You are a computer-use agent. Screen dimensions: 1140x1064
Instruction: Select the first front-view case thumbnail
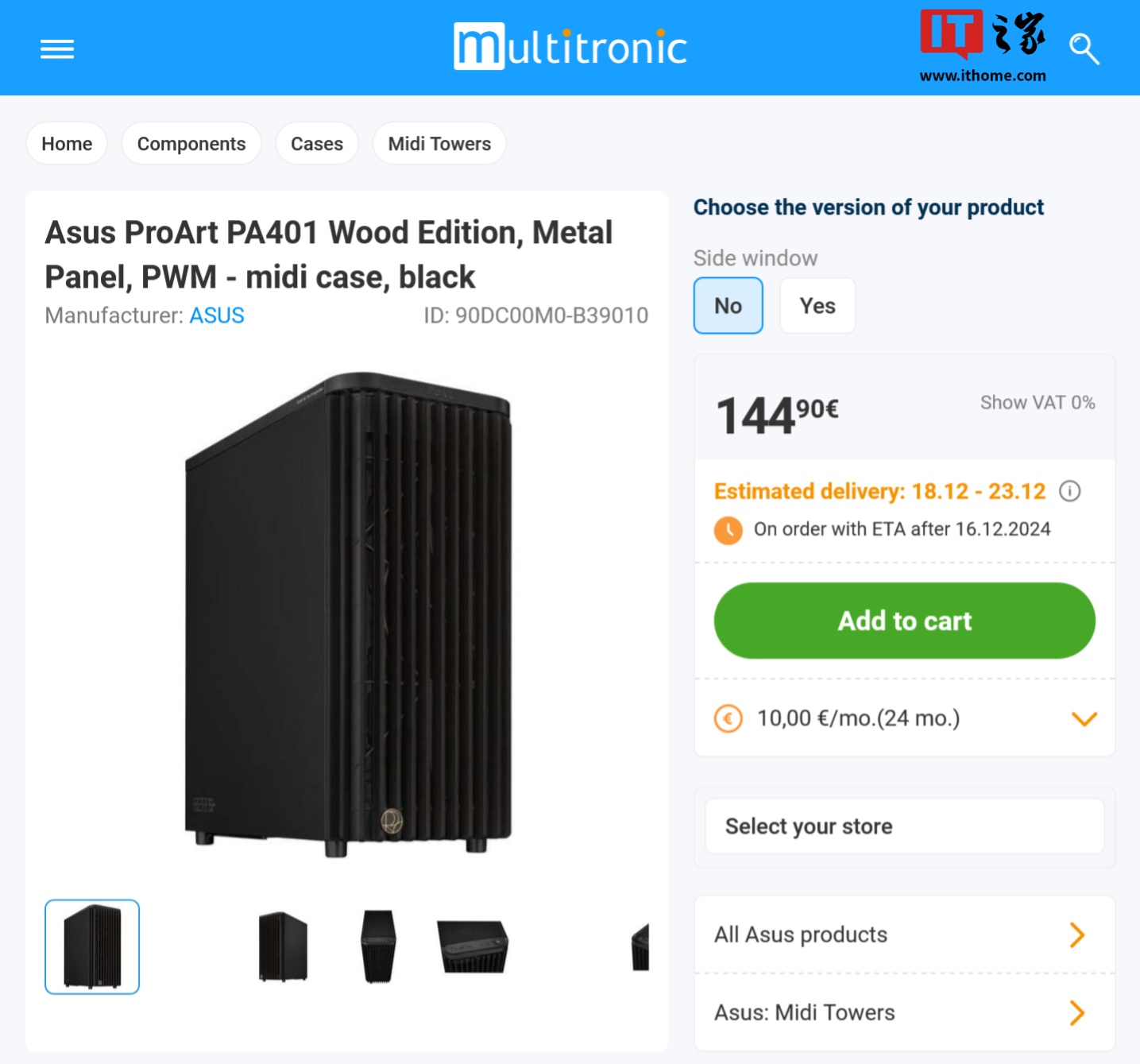(92, 946)
